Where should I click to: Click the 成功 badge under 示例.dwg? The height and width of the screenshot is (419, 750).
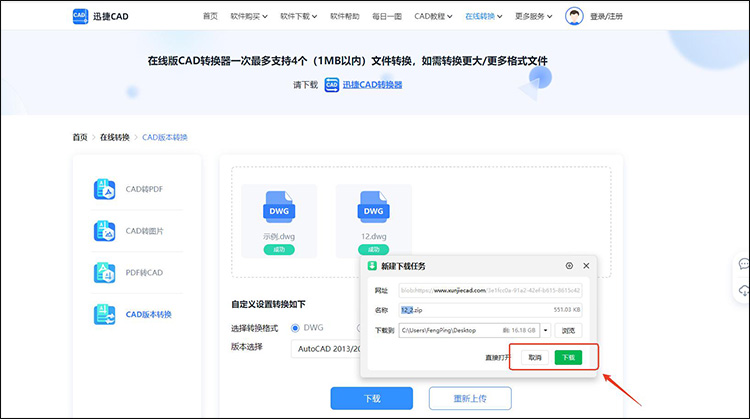279,250
